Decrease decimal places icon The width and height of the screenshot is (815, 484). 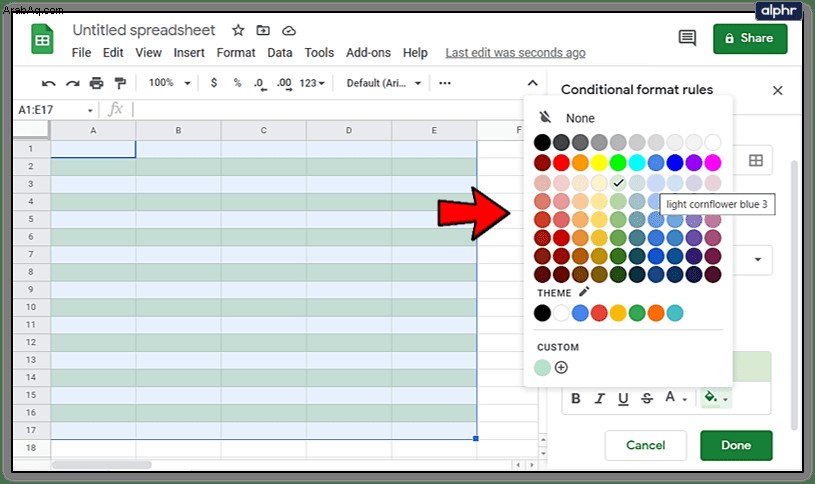coord(260,84)
